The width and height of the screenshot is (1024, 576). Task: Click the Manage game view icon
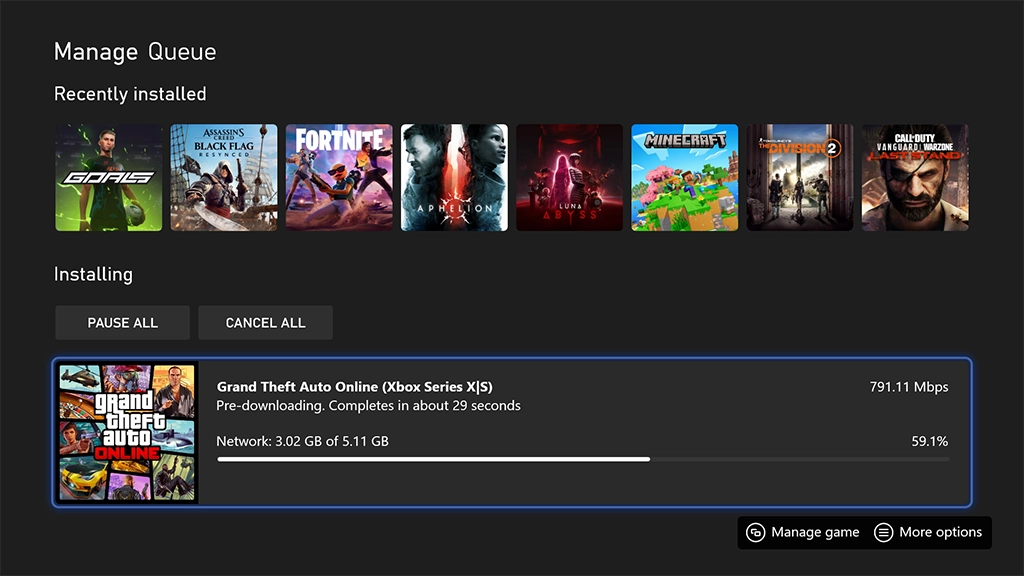point(756,532)
